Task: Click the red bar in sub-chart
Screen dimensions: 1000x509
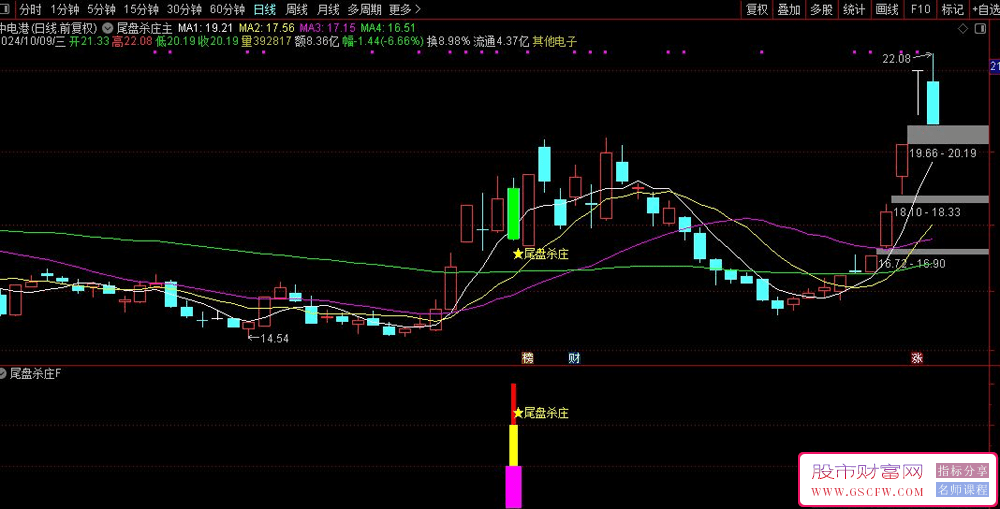Action: pos(513,404)
